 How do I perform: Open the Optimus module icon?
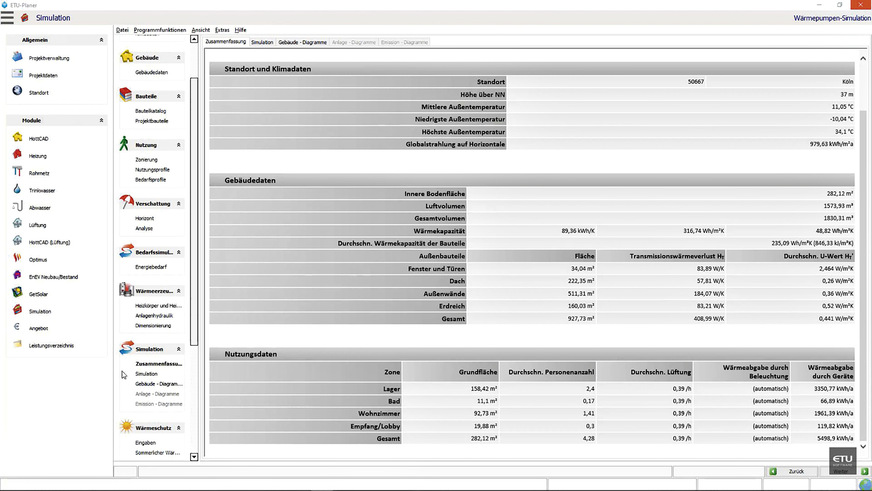coord(17,259)
